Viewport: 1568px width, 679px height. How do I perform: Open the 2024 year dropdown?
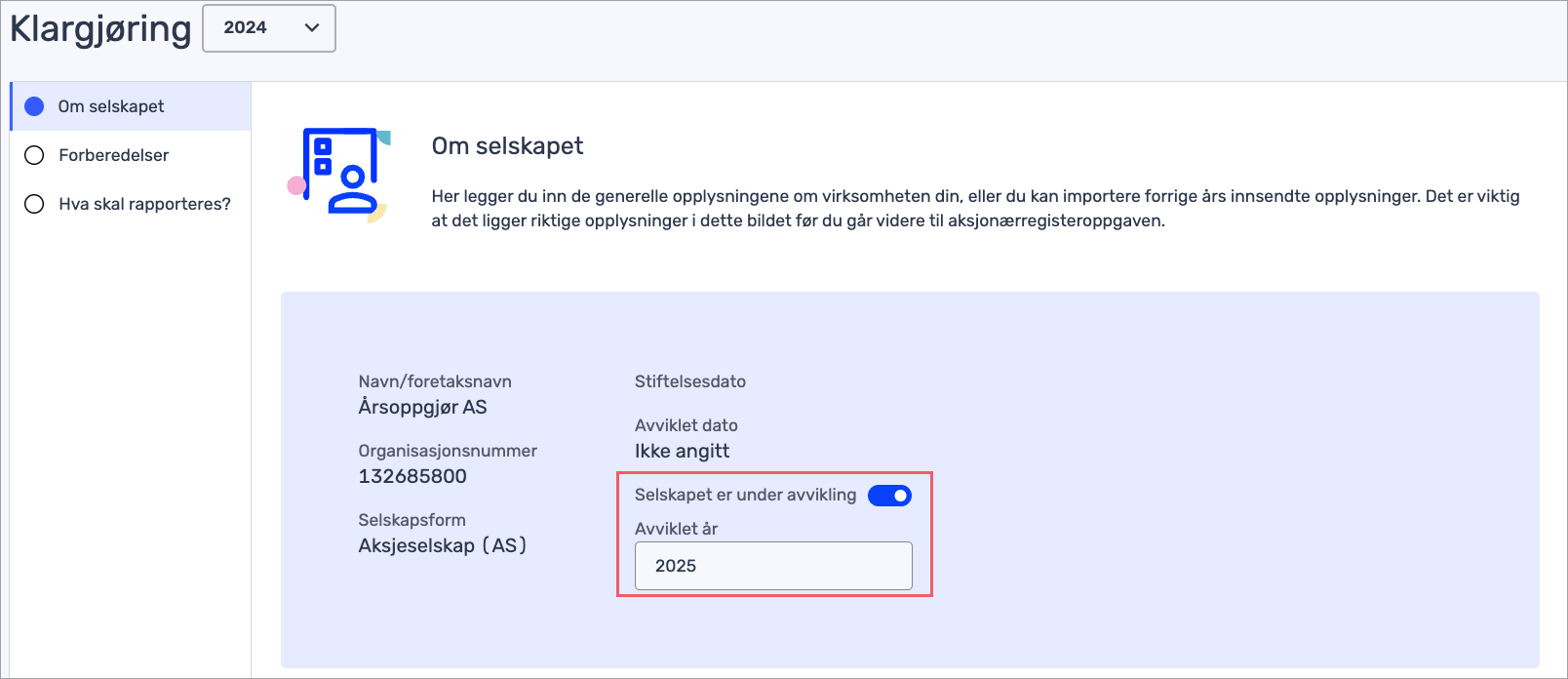coord(268,28)
